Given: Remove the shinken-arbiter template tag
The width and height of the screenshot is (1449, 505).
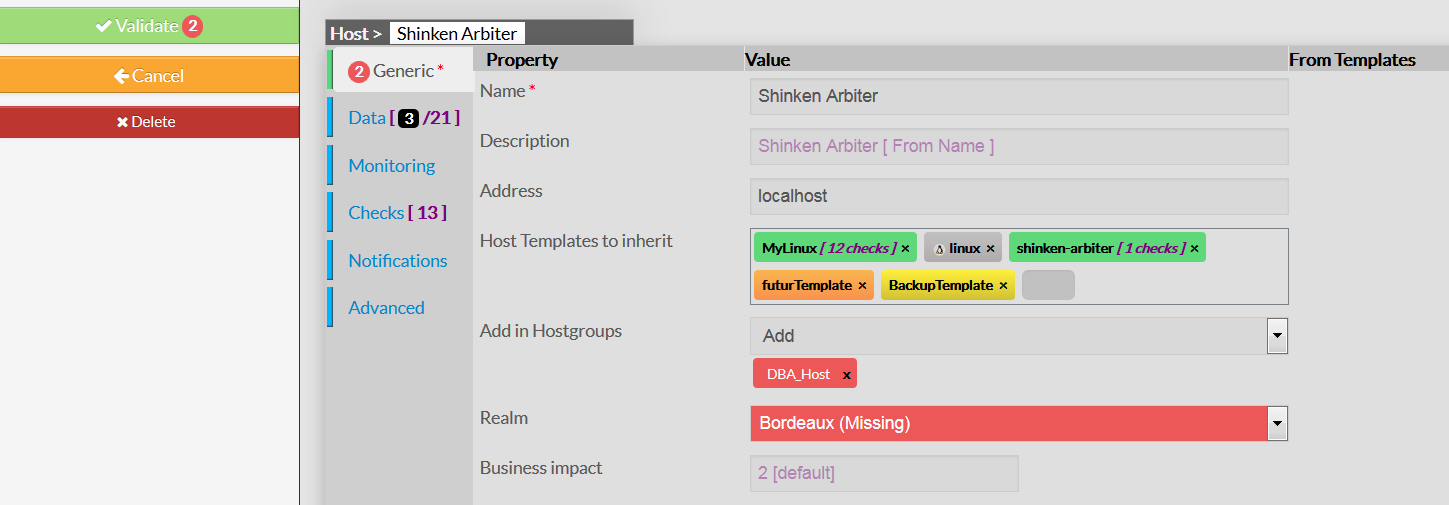Looking at the screenshot, I should [x=1194, y=248].
